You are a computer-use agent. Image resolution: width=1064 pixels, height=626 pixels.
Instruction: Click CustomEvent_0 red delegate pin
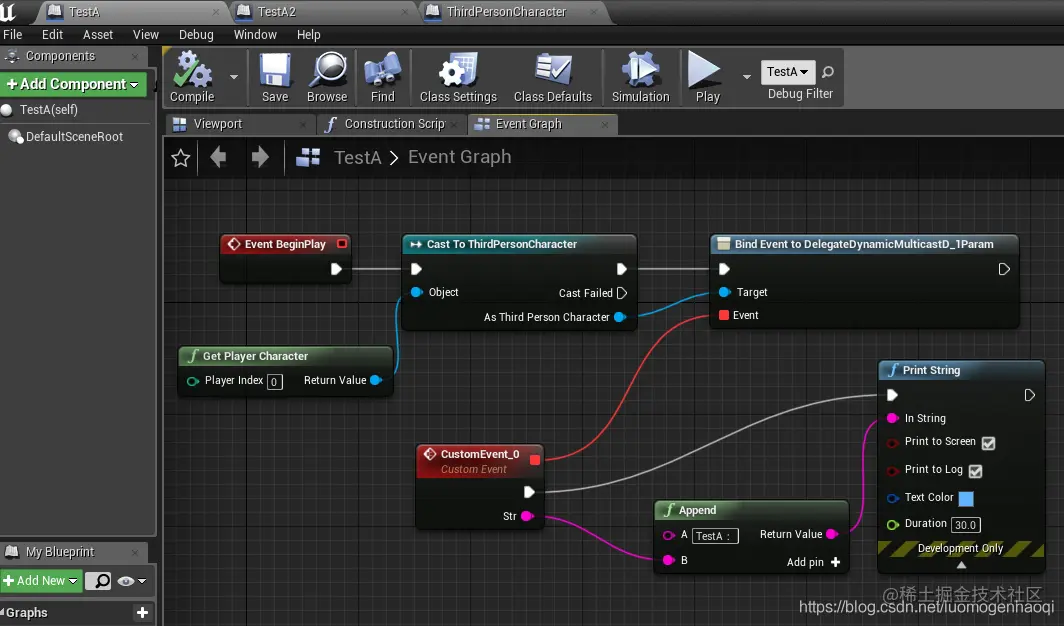535,460
